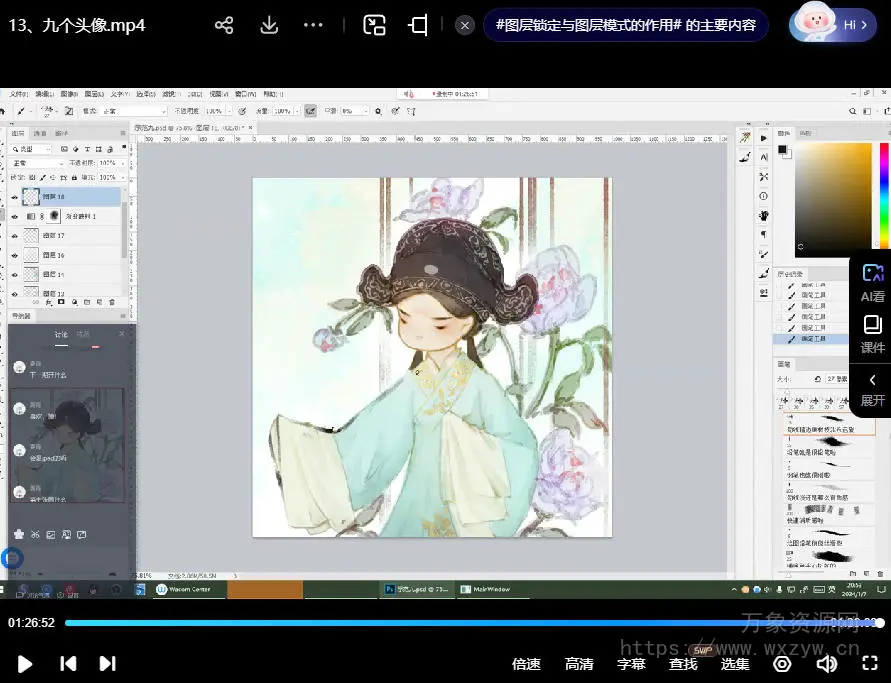The image size is (891, 683).
Task: Click 查找 to search in video
Action: (x=683, y=663)
